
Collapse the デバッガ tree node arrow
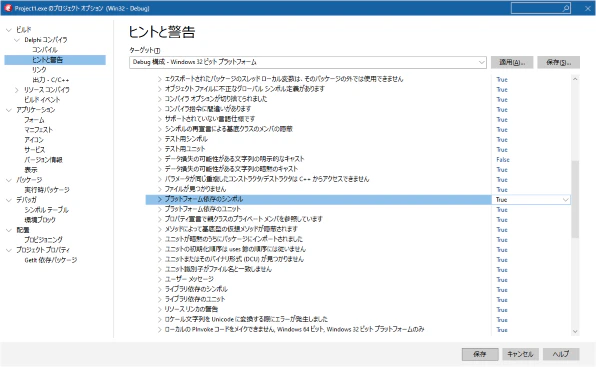(x=9, y=200)
